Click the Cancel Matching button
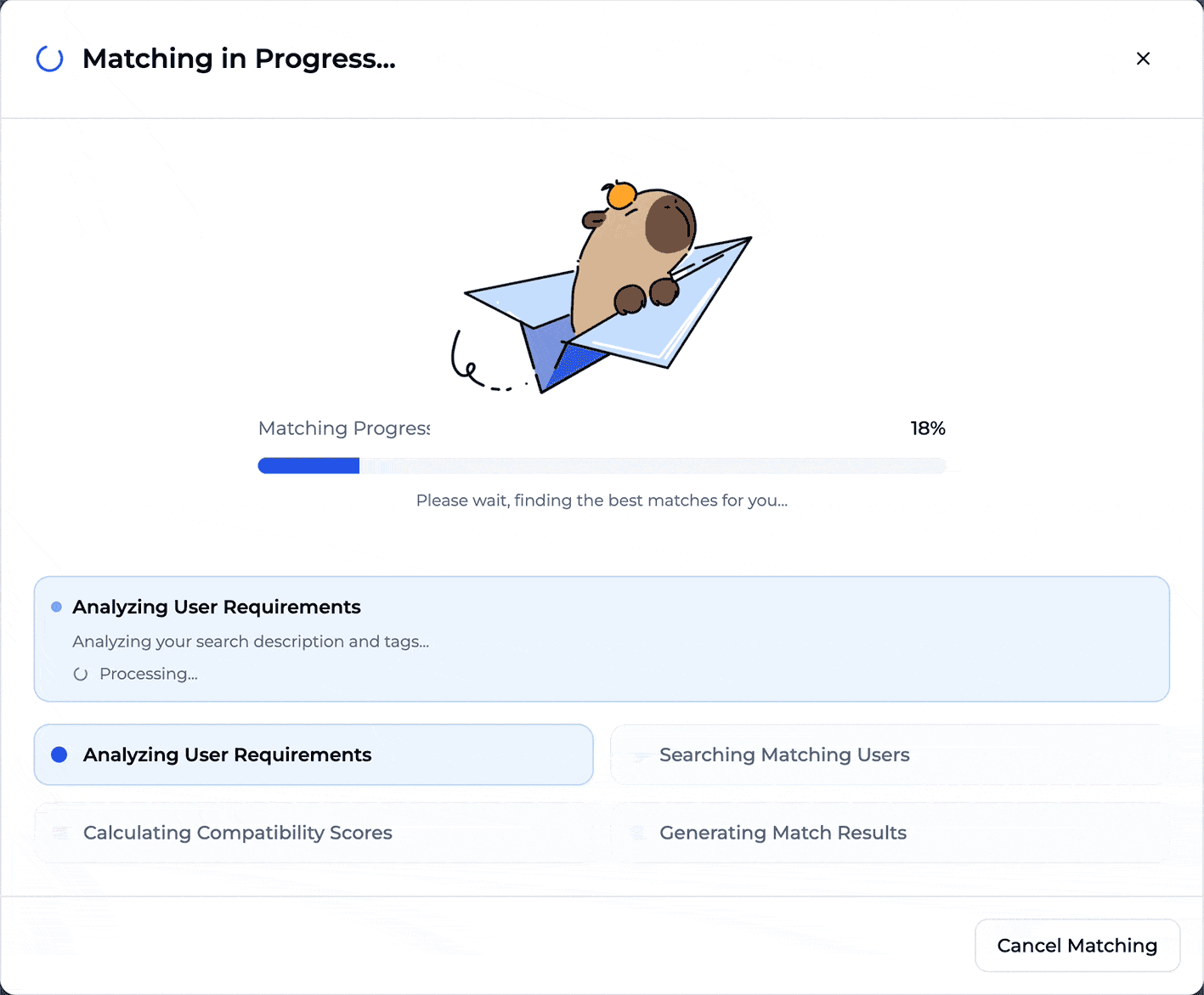This screenshot has width=1204, height=995. pos(1077,945)
